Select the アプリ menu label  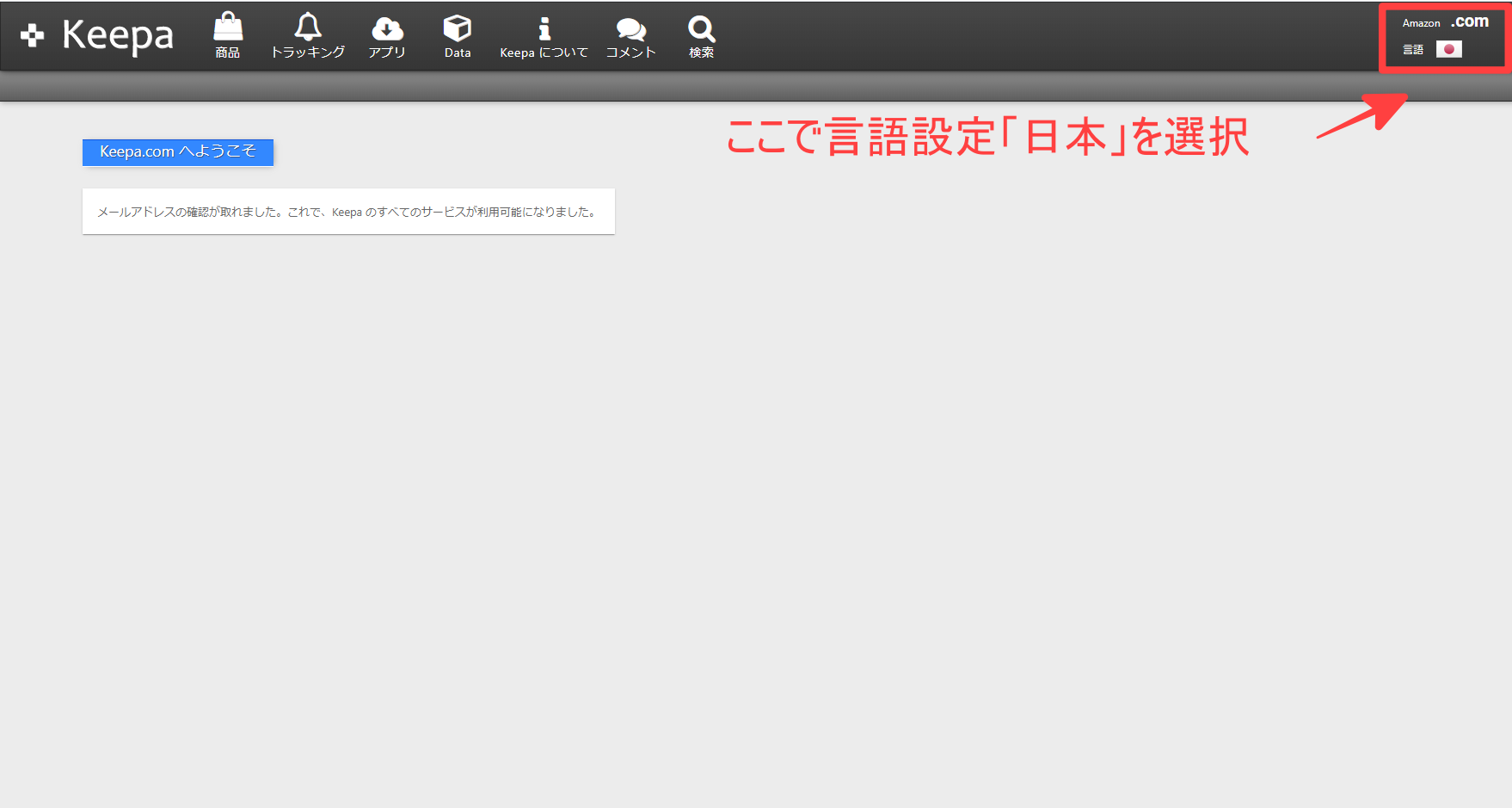click(387, 52)
